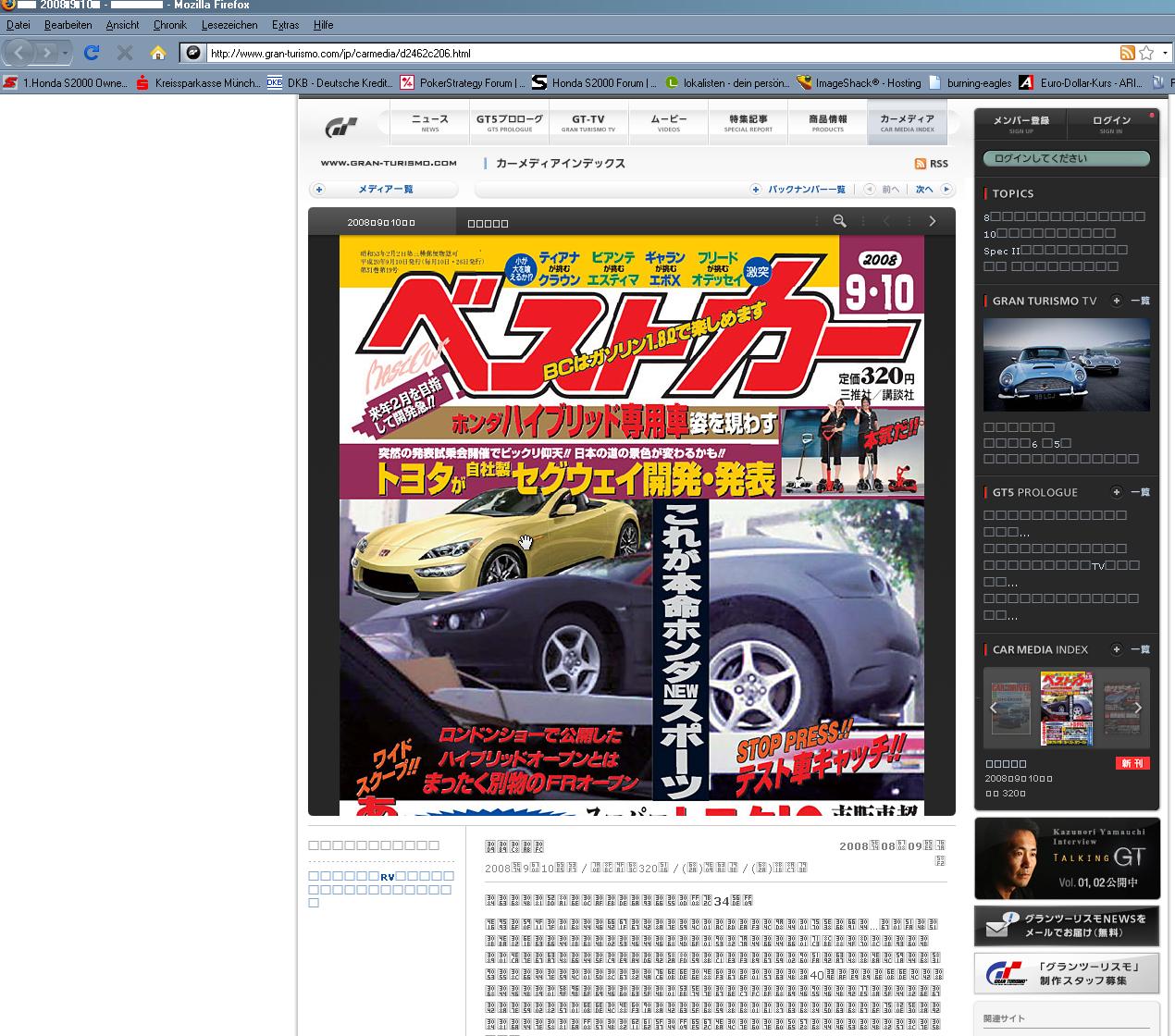Open the Gran Turismo TV car thumbnail
This screenshot has width=1175, height=1036.
click(x=1066, y=364)
